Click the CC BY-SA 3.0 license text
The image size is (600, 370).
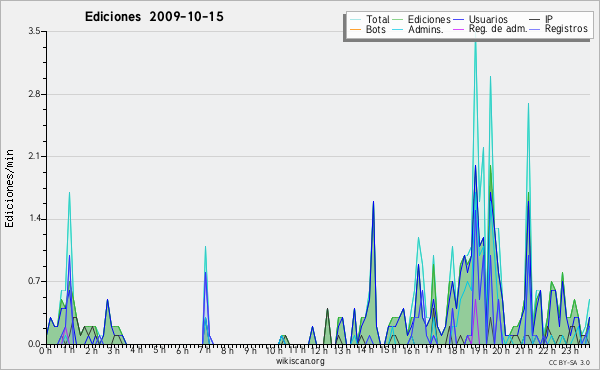[569, 362]
